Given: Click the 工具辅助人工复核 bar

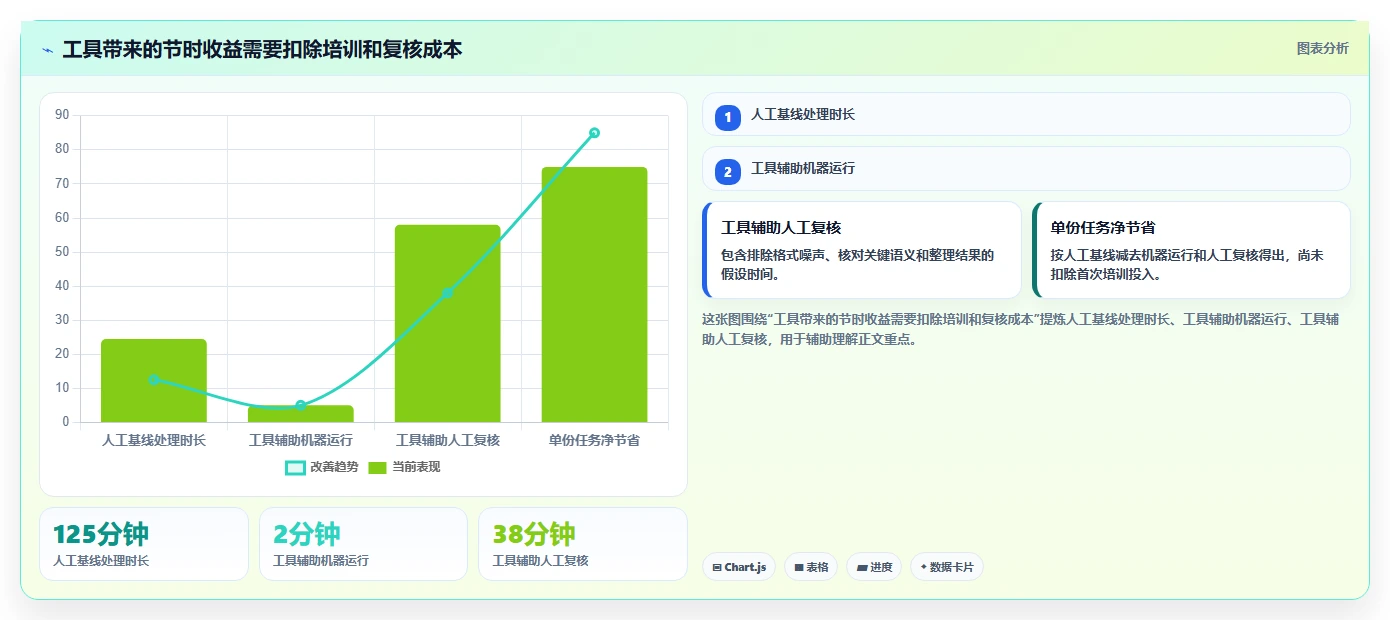Looking at the screenshot, I should coord(448,323).
